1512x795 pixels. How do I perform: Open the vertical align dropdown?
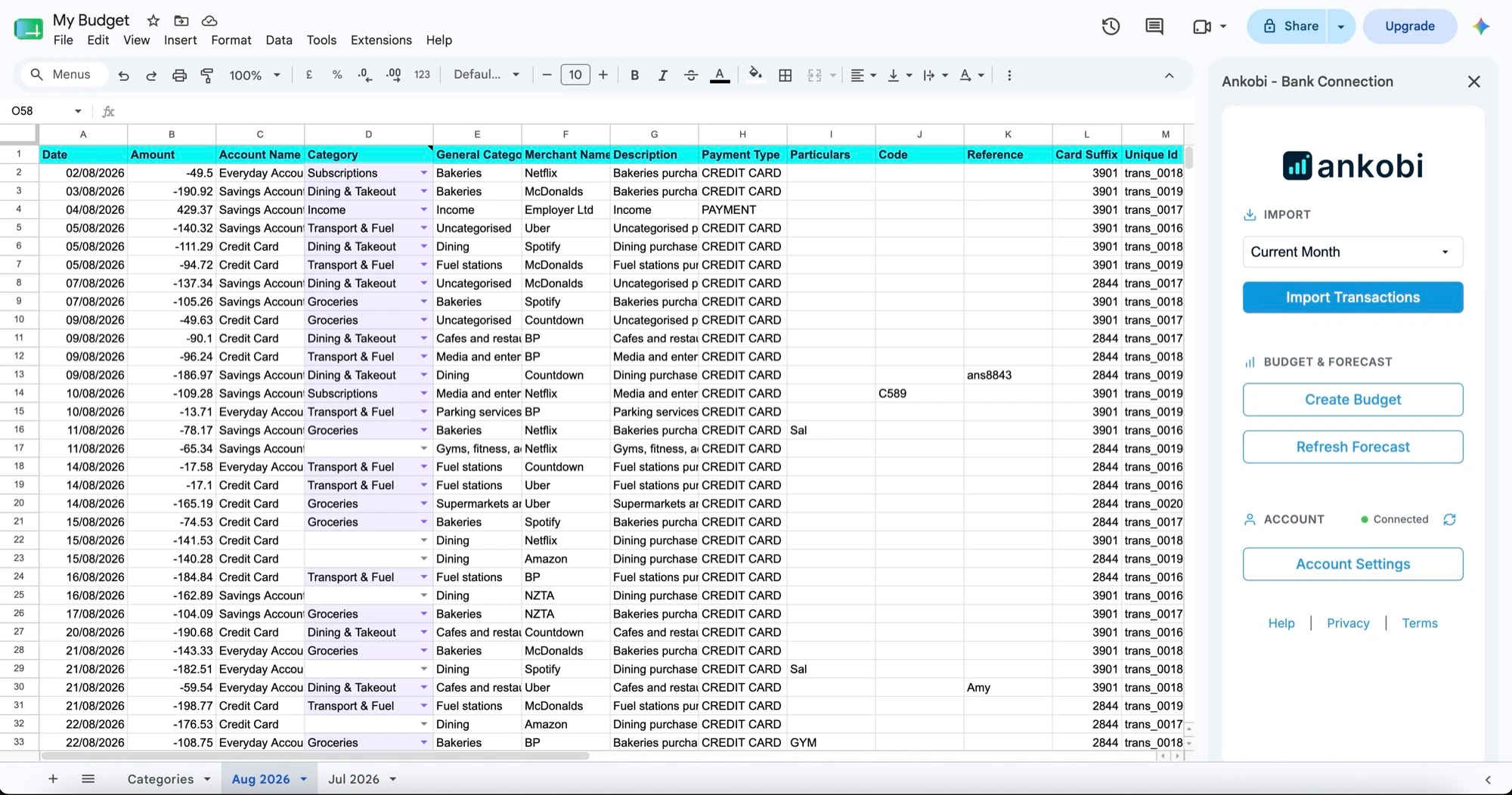click(900, 76)
